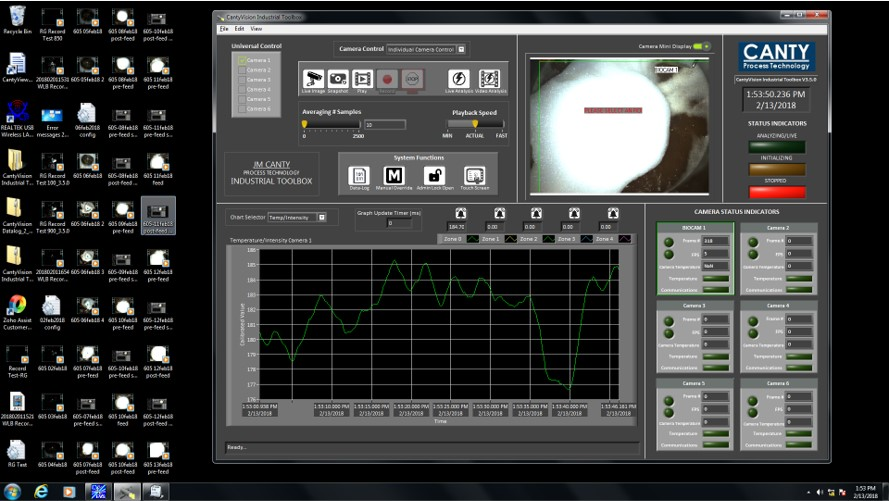The width and height of the screenshot is (889, 501).
Task: Enable the Camera 3 checkbox
Action: 240,80
